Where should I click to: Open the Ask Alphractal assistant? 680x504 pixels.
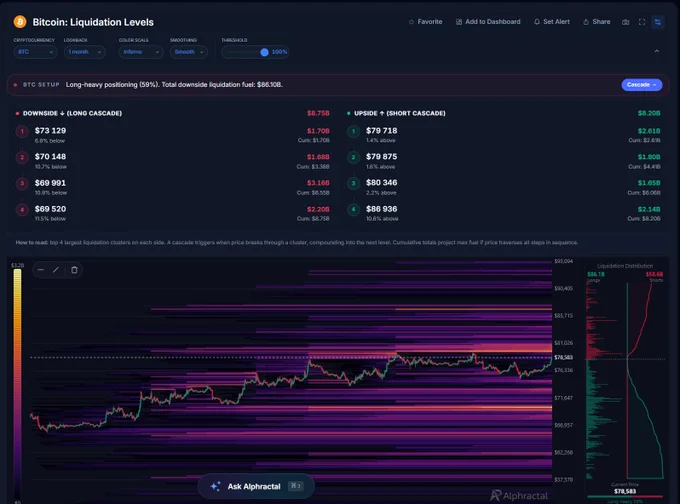coord(256,486)
